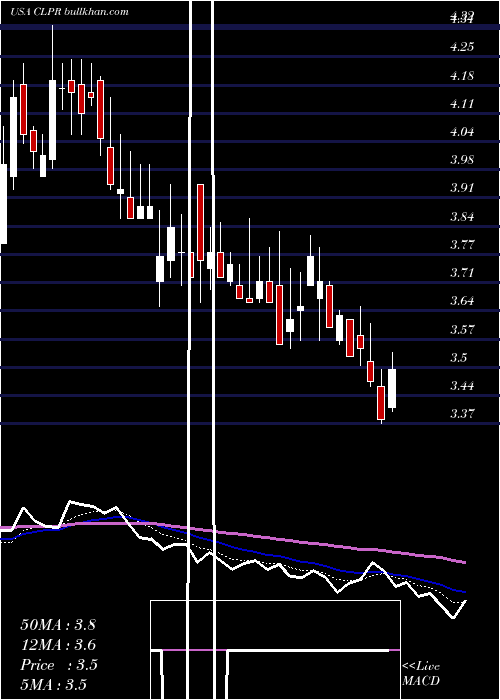Image resolution: width=500 pixels, height=700 pixels.
Task: Click the 4.04 price axis label
Action: 462,132
